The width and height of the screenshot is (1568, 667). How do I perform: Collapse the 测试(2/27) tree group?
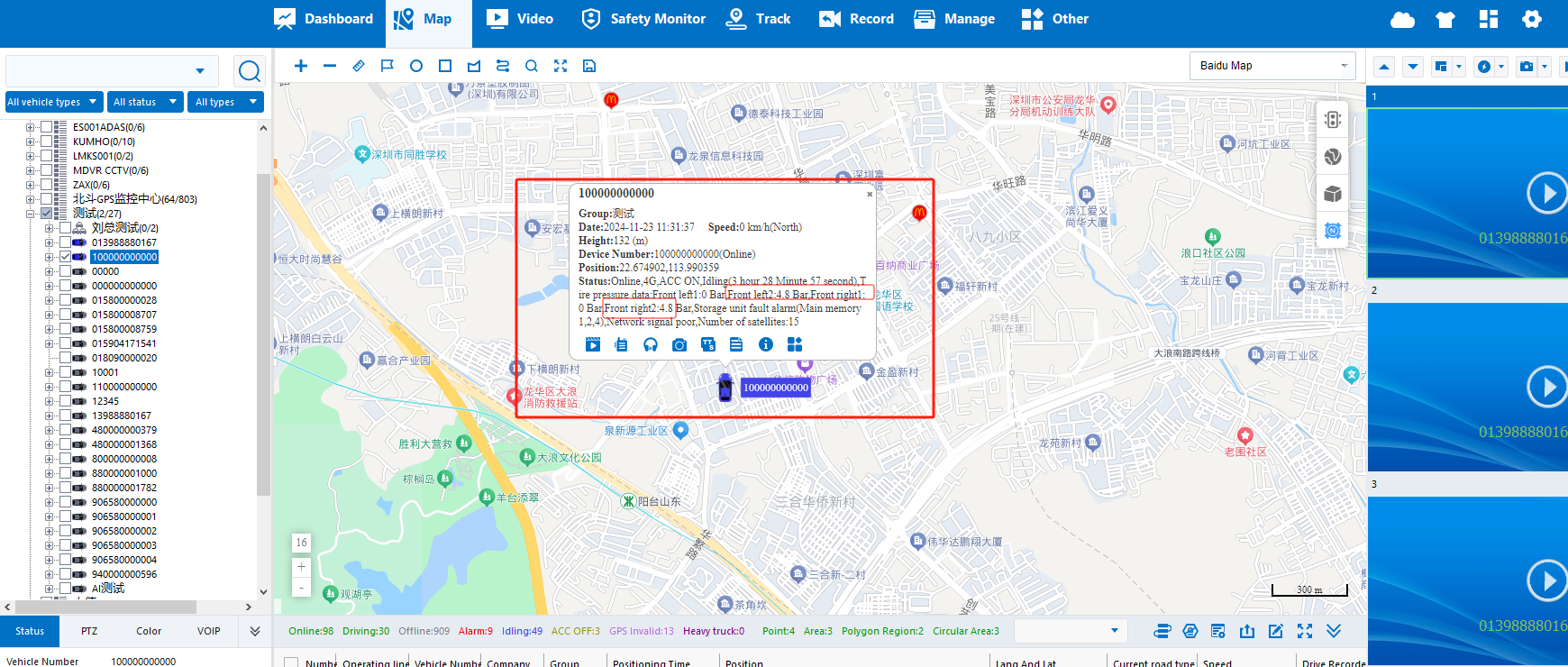[x=31, y=214]
